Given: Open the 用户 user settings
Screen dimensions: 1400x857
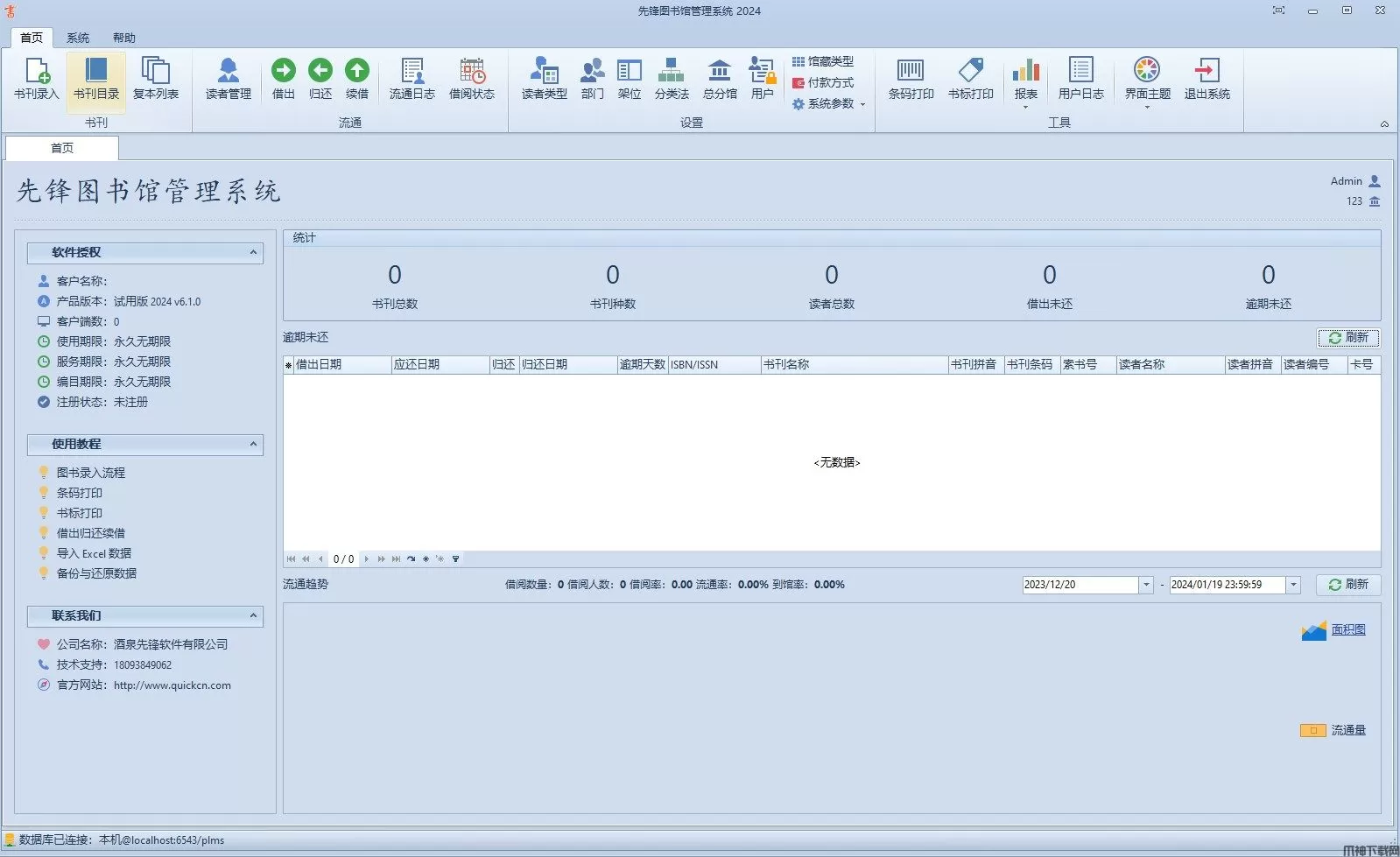Looking at the screenshot, I should point(763,79).
